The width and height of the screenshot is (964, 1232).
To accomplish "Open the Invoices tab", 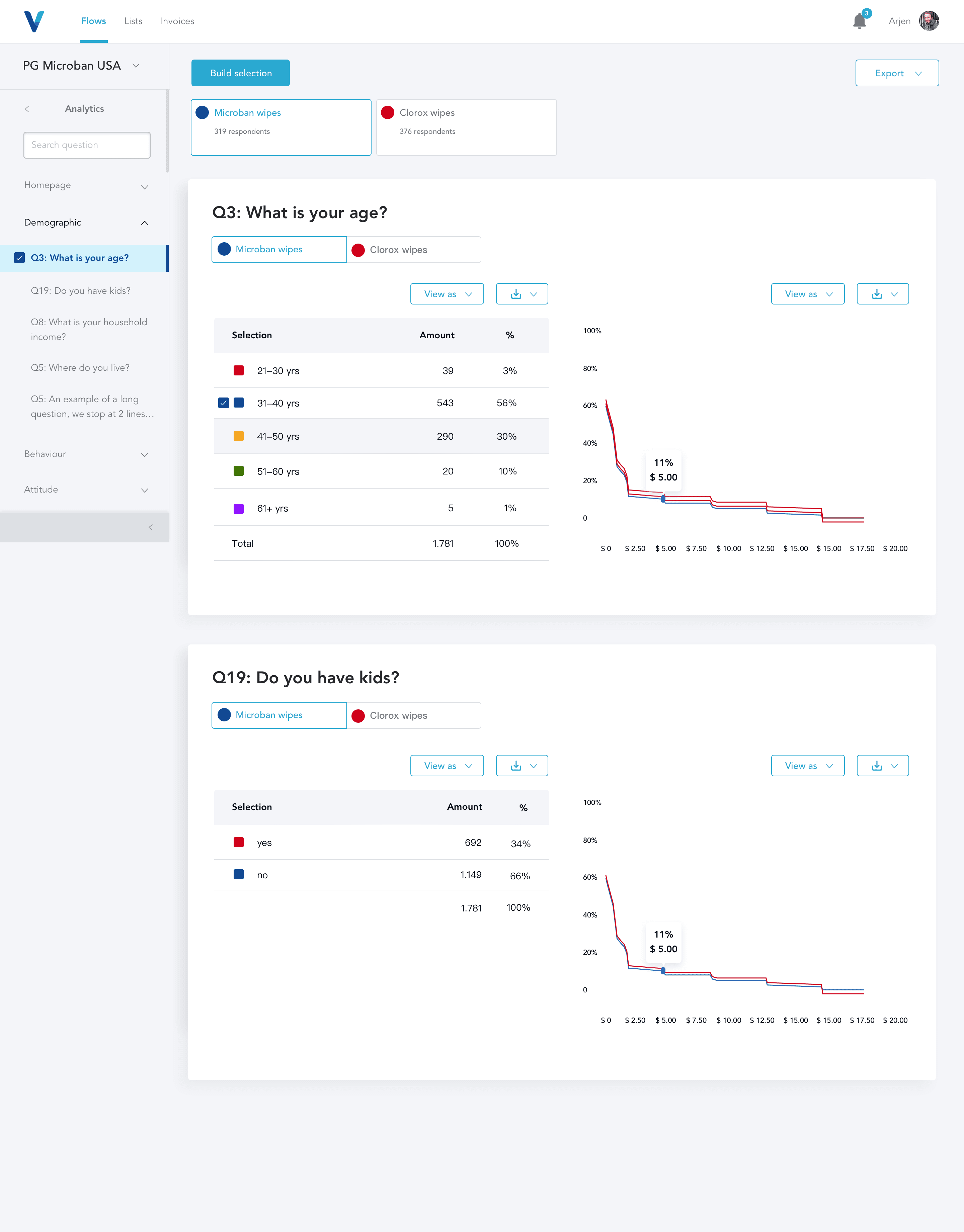I will pyautogui.click(x=177, y=21).
